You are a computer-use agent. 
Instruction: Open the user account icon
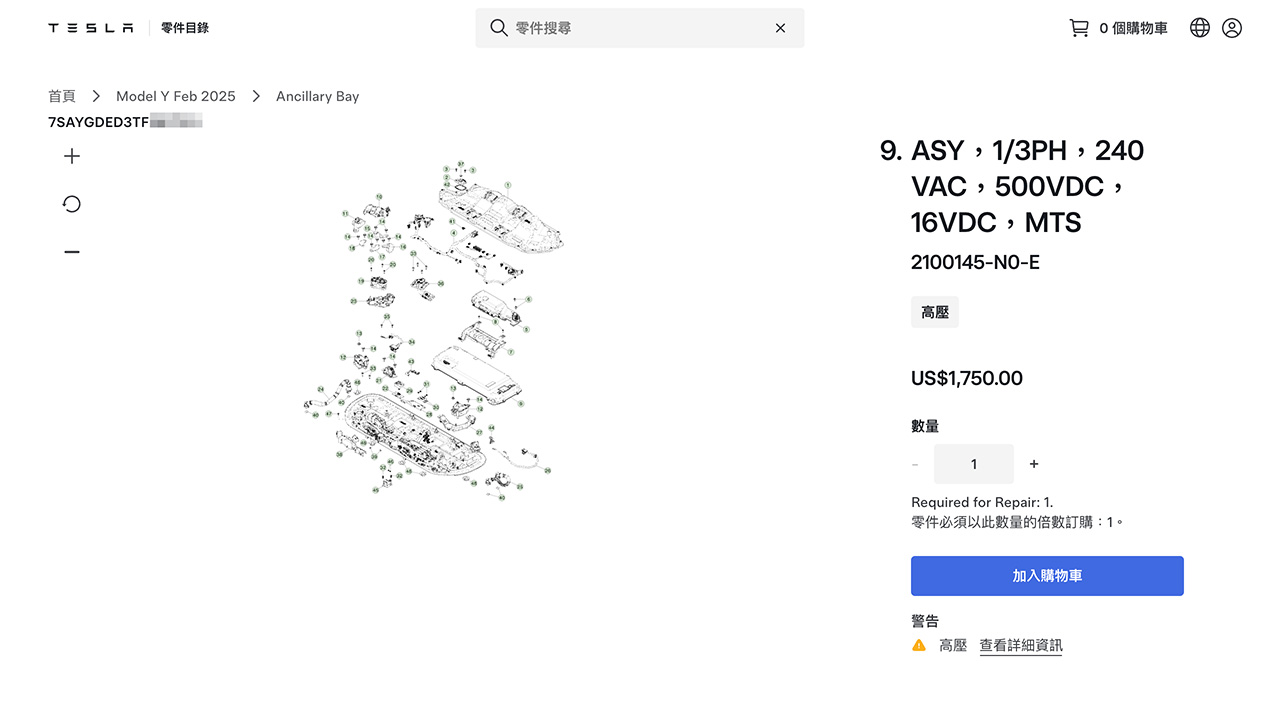[1232, 28]
